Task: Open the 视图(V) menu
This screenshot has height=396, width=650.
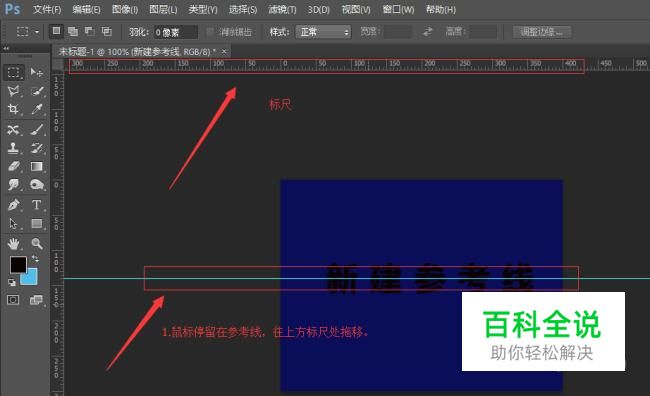Action: (356, 10)
